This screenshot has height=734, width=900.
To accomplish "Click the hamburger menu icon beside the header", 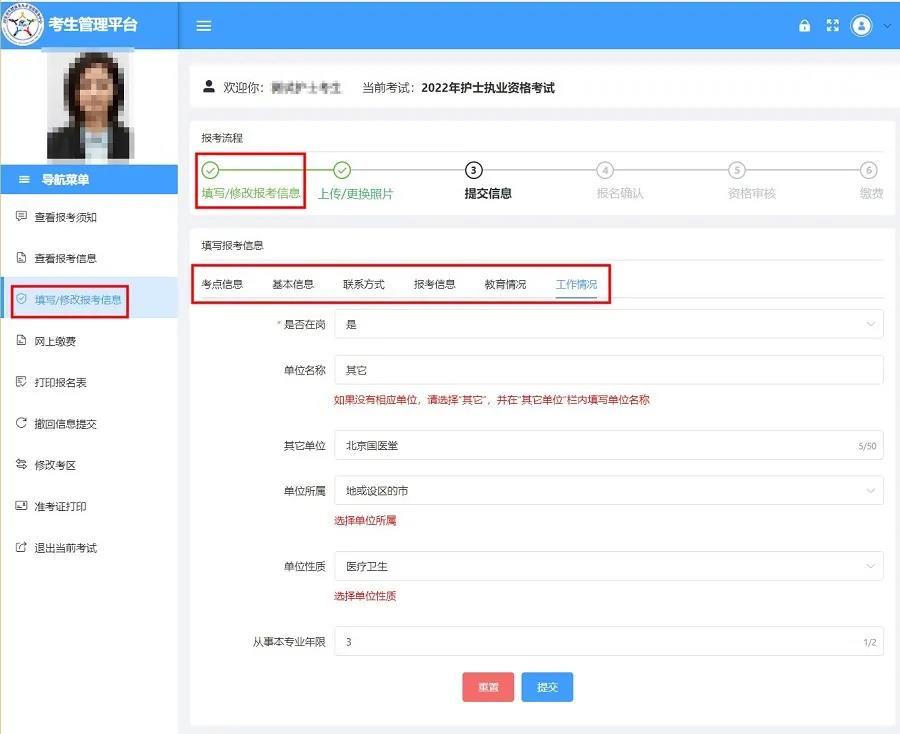I will (x=203, y=26).
